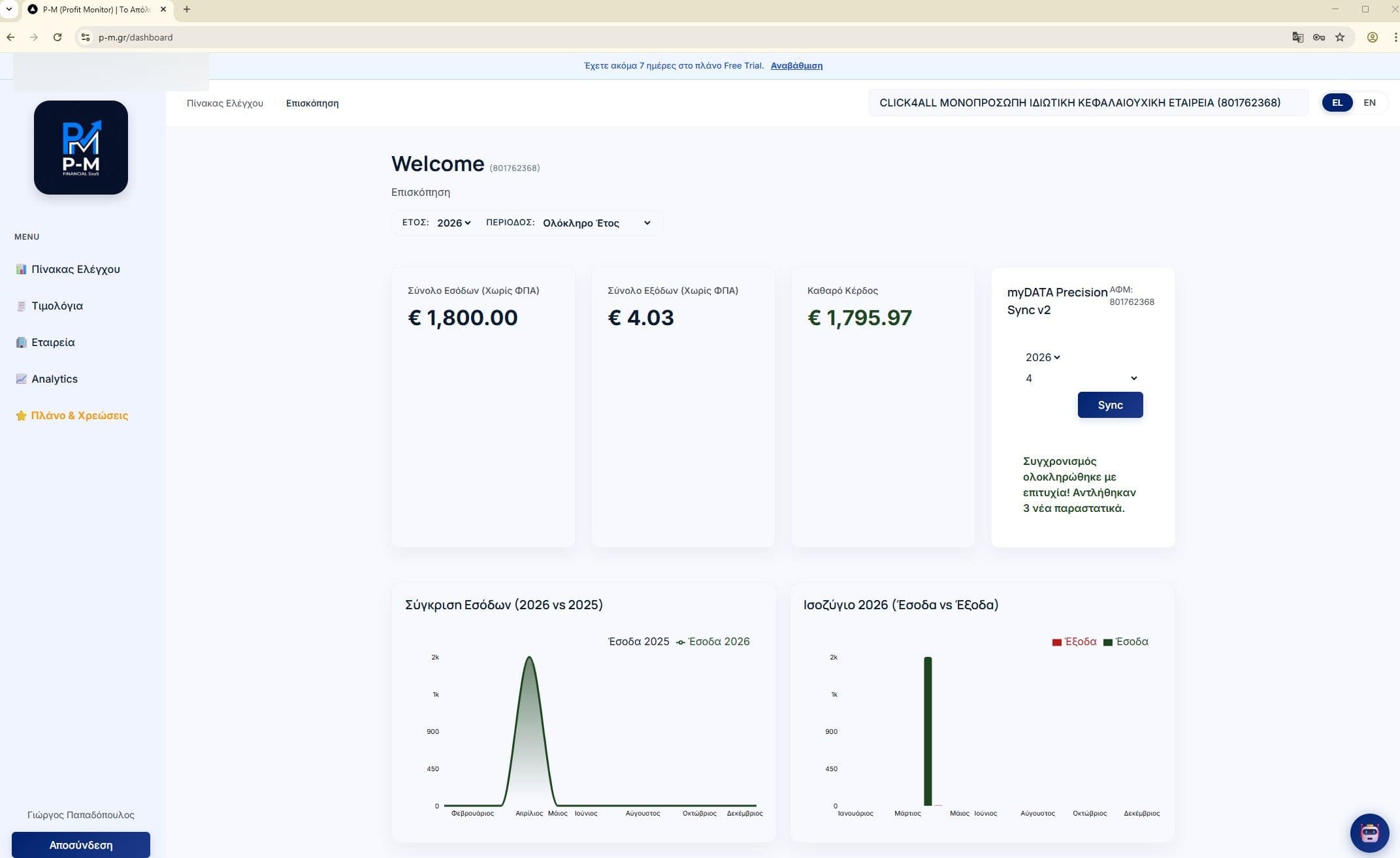The image size is (1400, 858).
Task: Switch language to EN
Action: pos(1369,103)
